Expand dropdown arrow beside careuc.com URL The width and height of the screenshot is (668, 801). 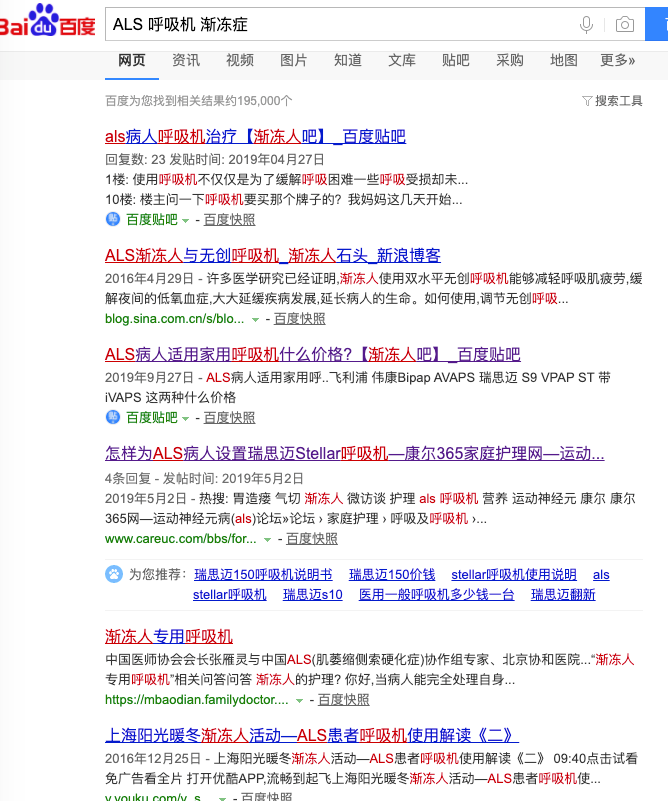tap(267, 540)
